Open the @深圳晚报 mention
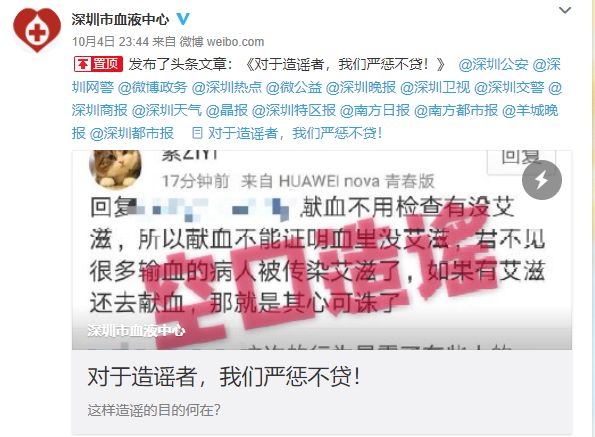The image size is (595, 437). pos(361,88)
